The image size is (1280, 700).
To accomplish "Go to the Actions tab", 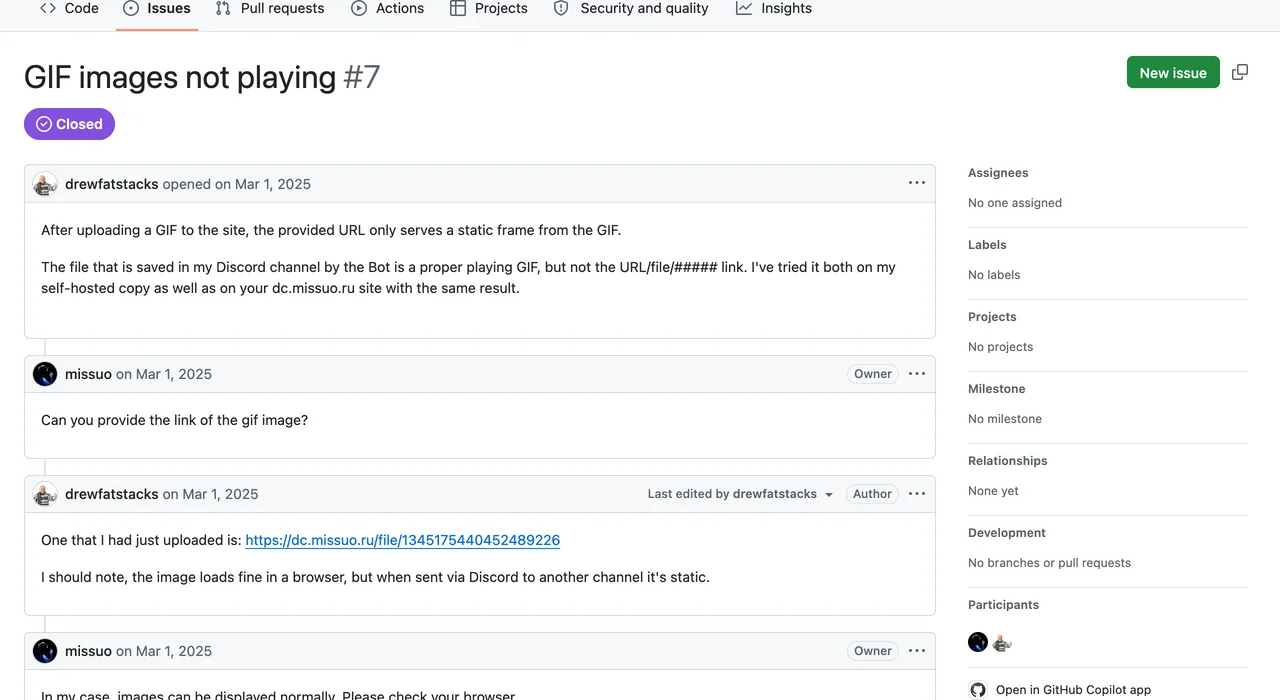I will click(x=387, y=8).
